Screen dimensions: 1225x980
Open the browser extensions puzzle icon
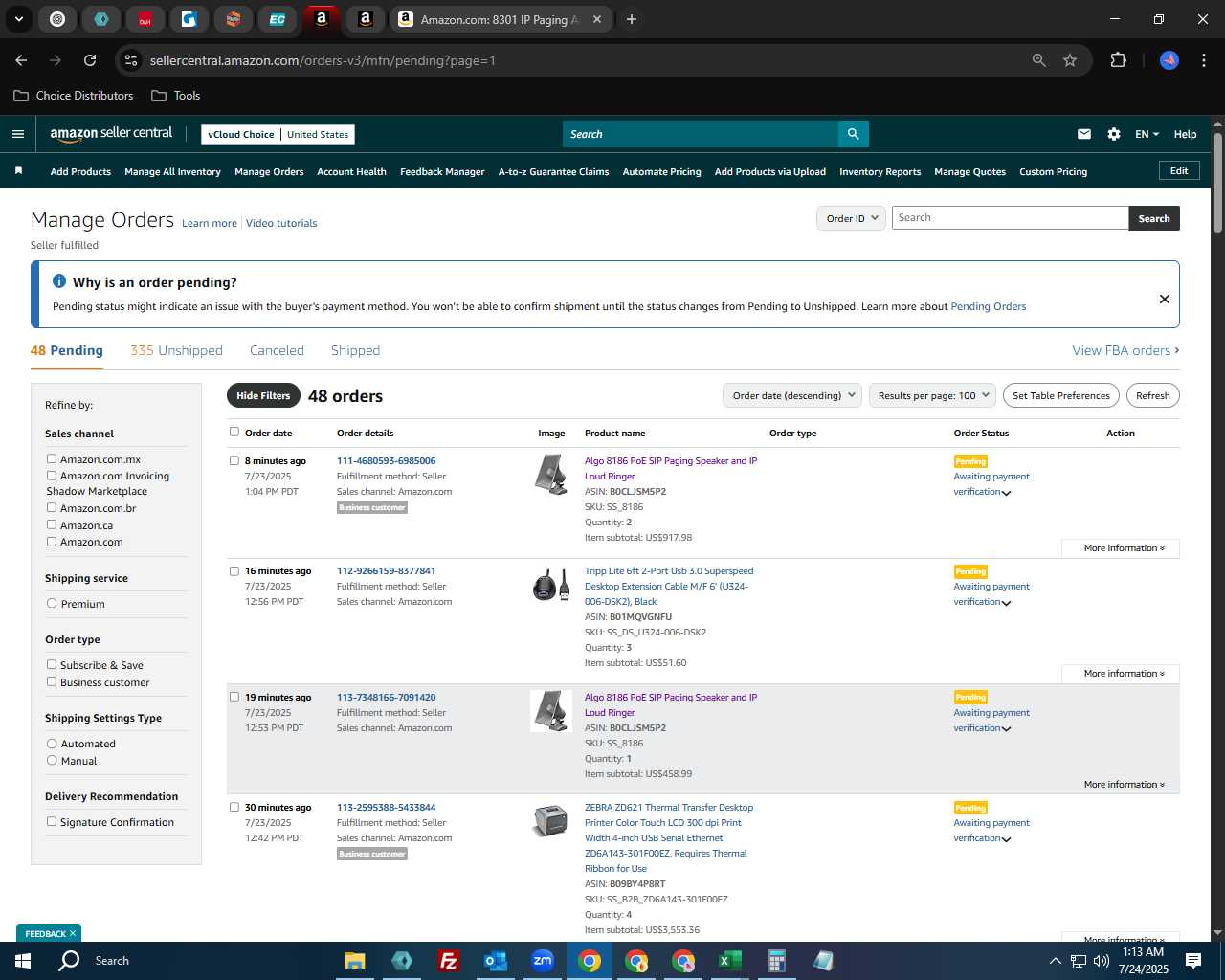point(1118,60)
